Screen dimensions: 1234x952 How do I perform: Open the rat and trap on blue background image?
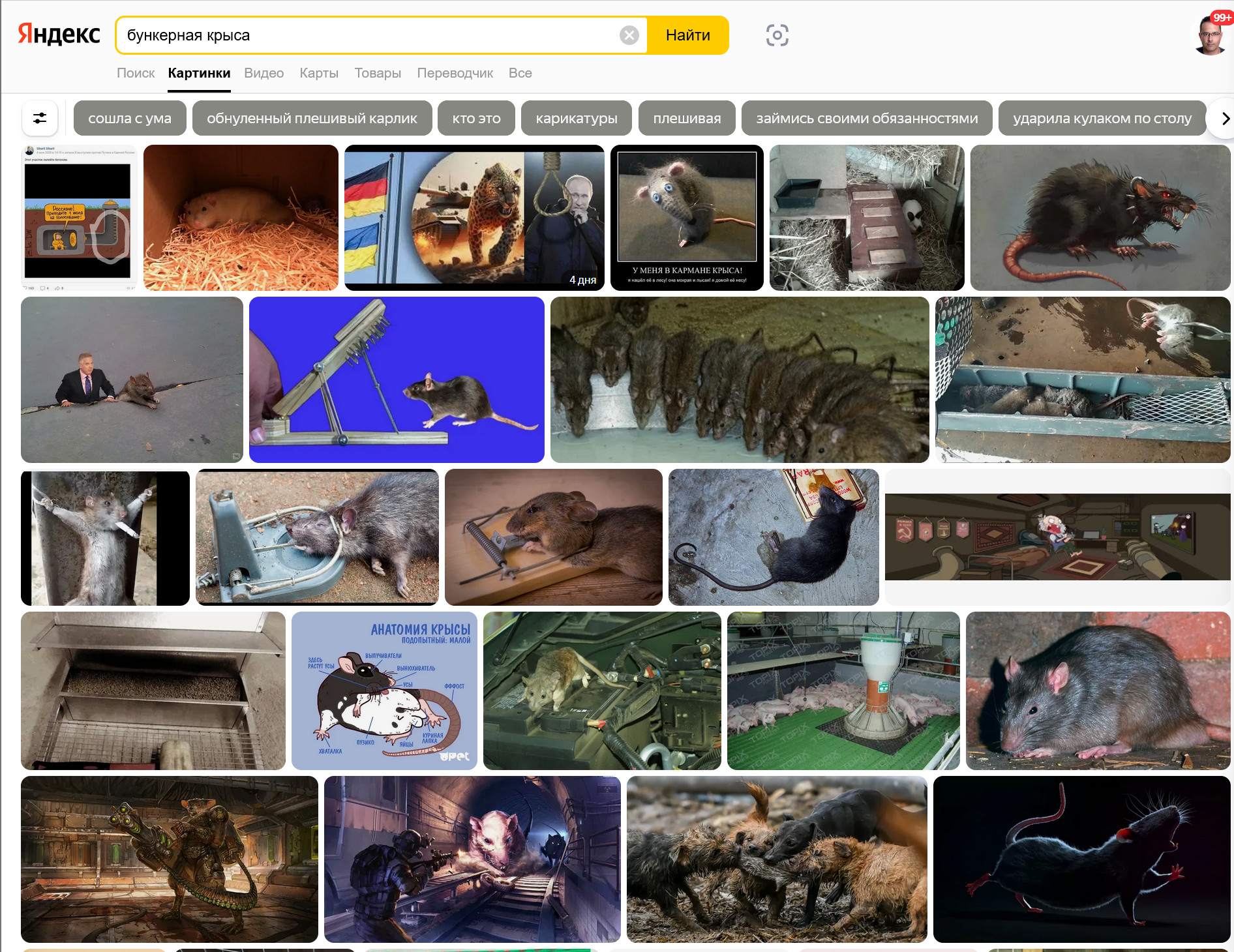coord(397,379)
